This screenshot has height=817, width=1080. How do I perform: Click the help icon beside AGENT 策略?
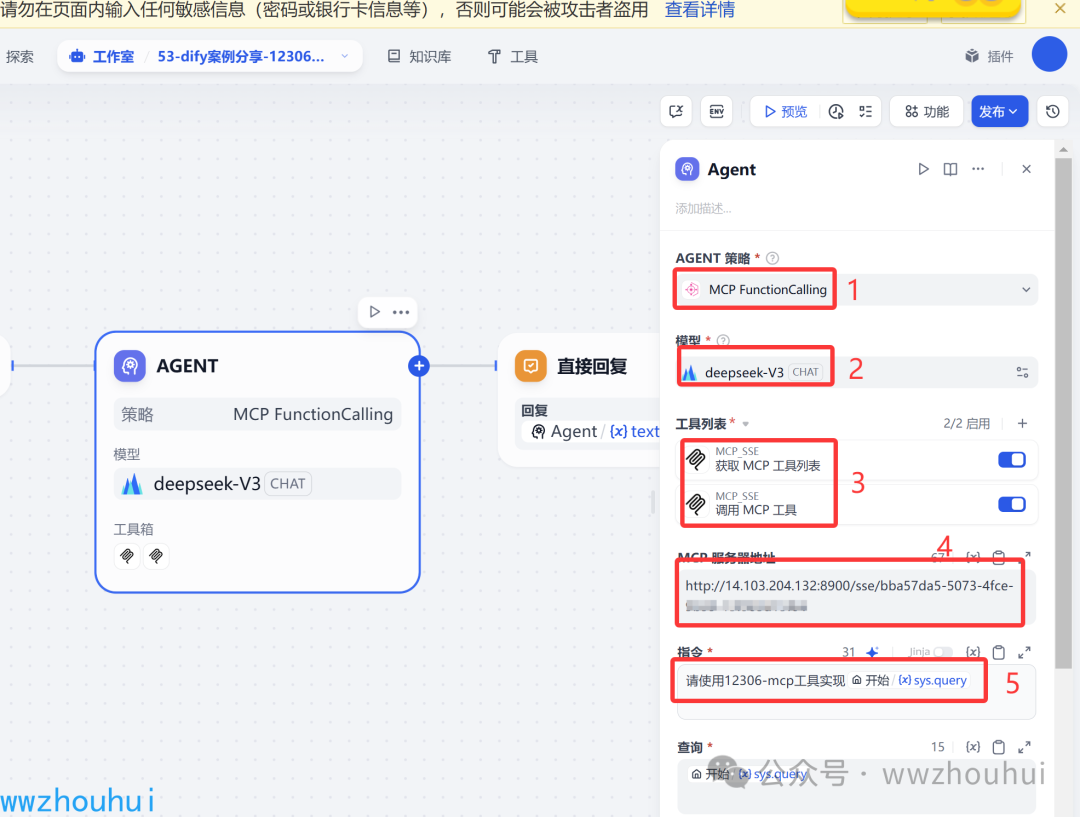coord(773,258)
